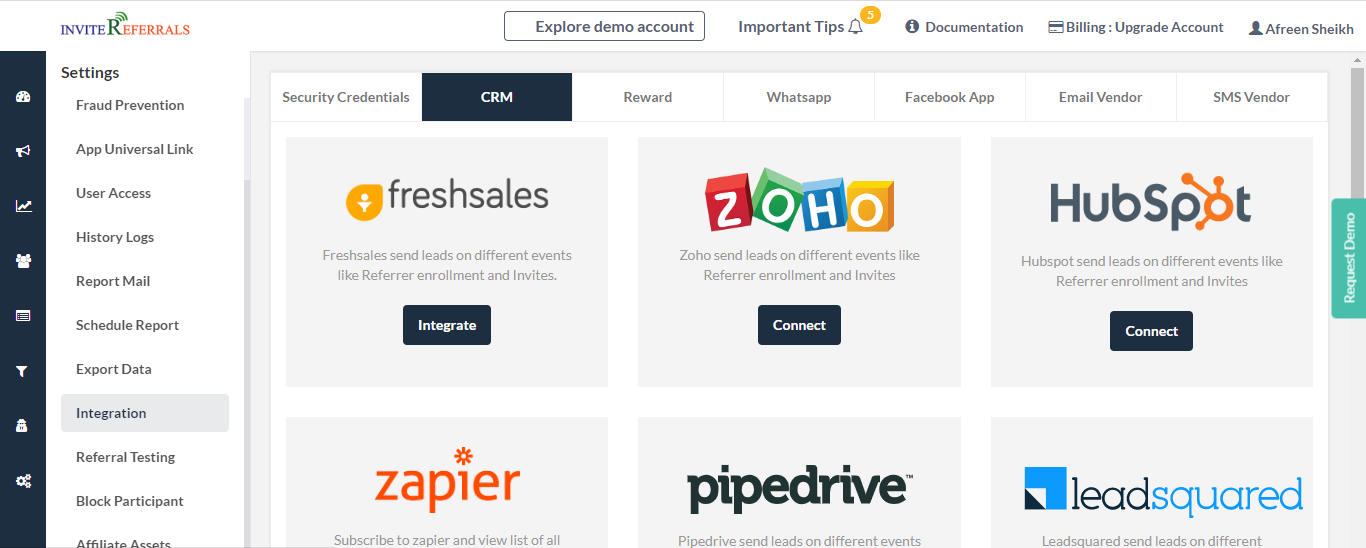Open the Email Vendor tab
Screen dimensions: 1366x548
(1101, 97)
